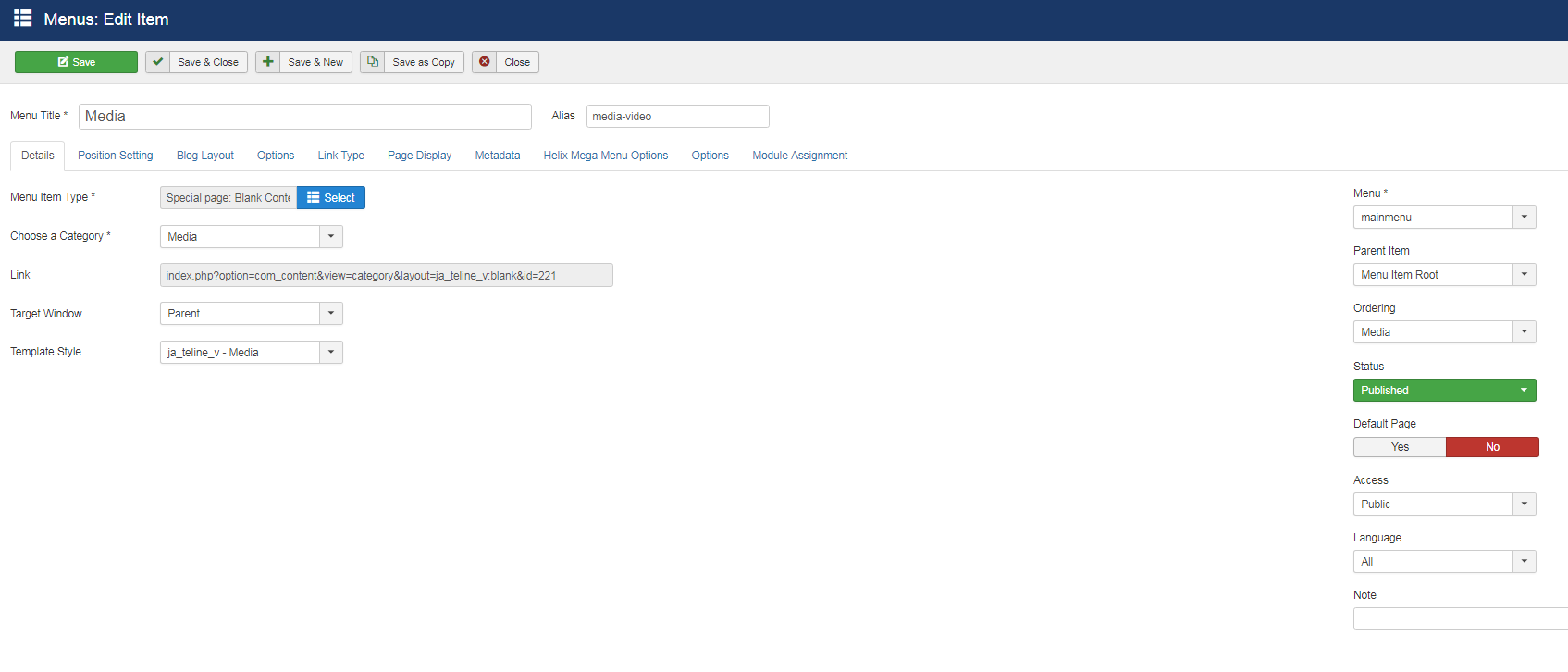Click the green checkmark icon on Save & Close
The width and height of the screenshot is (1568, 672).
(158, 62)
